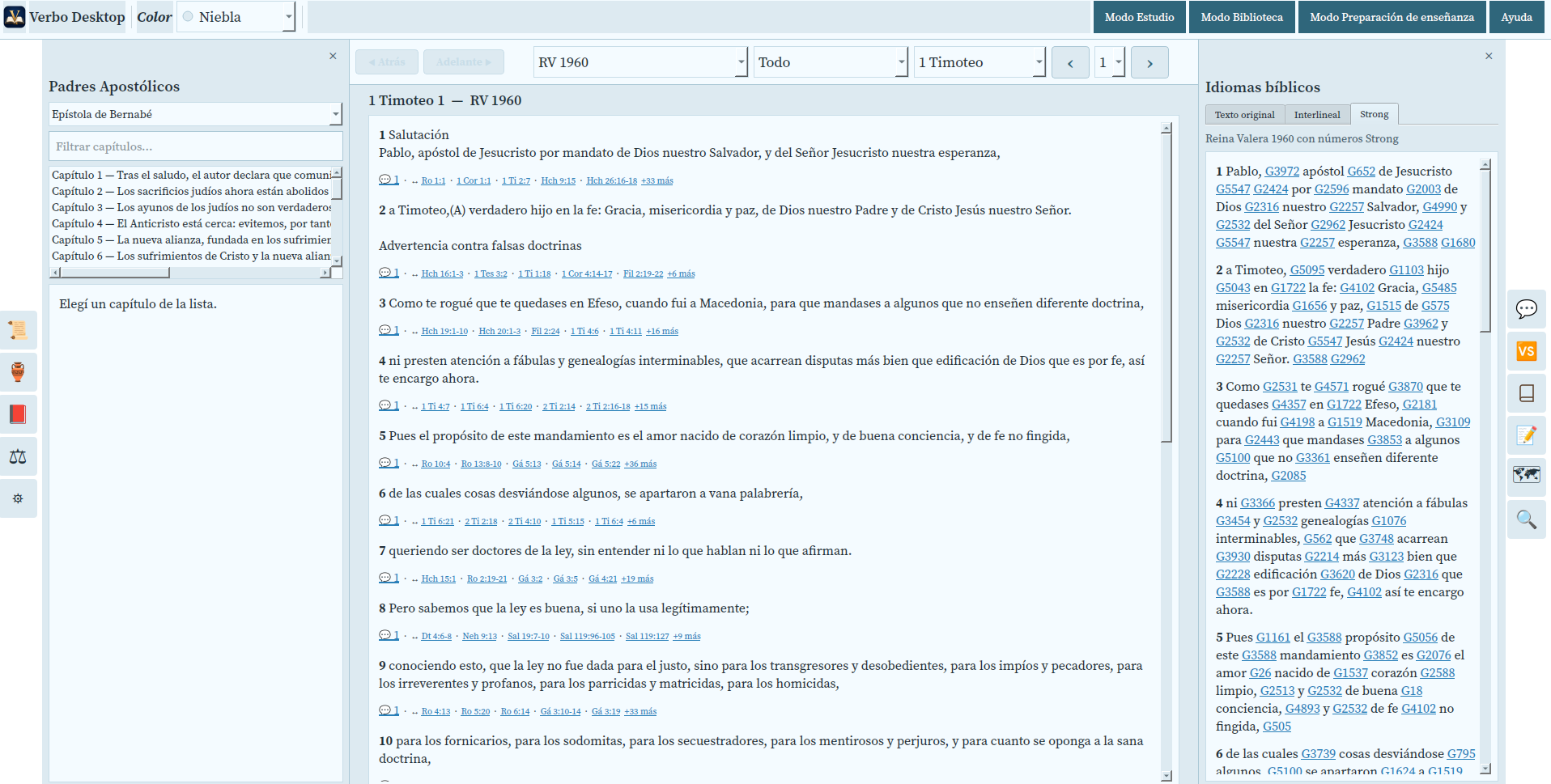Screen dimensions: 1551x784
Task: Switch to Modo Estudio
Action: click(1139, 17)
